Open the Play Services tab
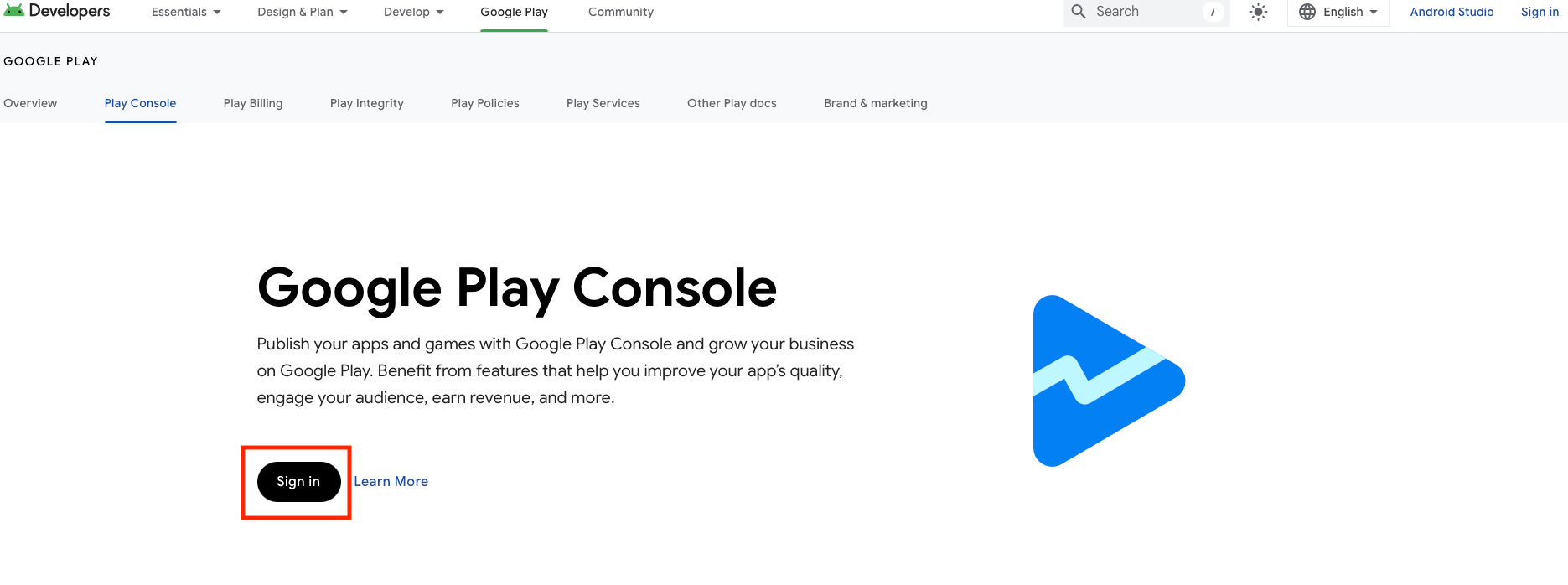The height and width of the screenshot is (585, 1568). [603, 103]
